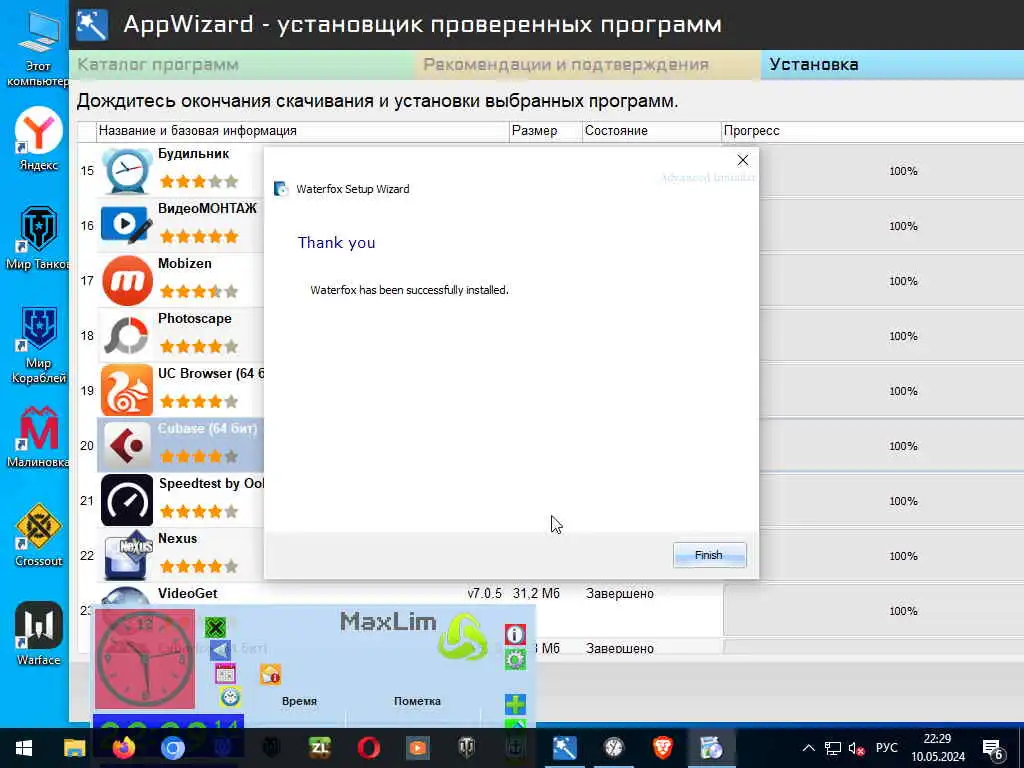
Task: Click the blue left arrow in MaxLim widget
Action: (220, 650)
